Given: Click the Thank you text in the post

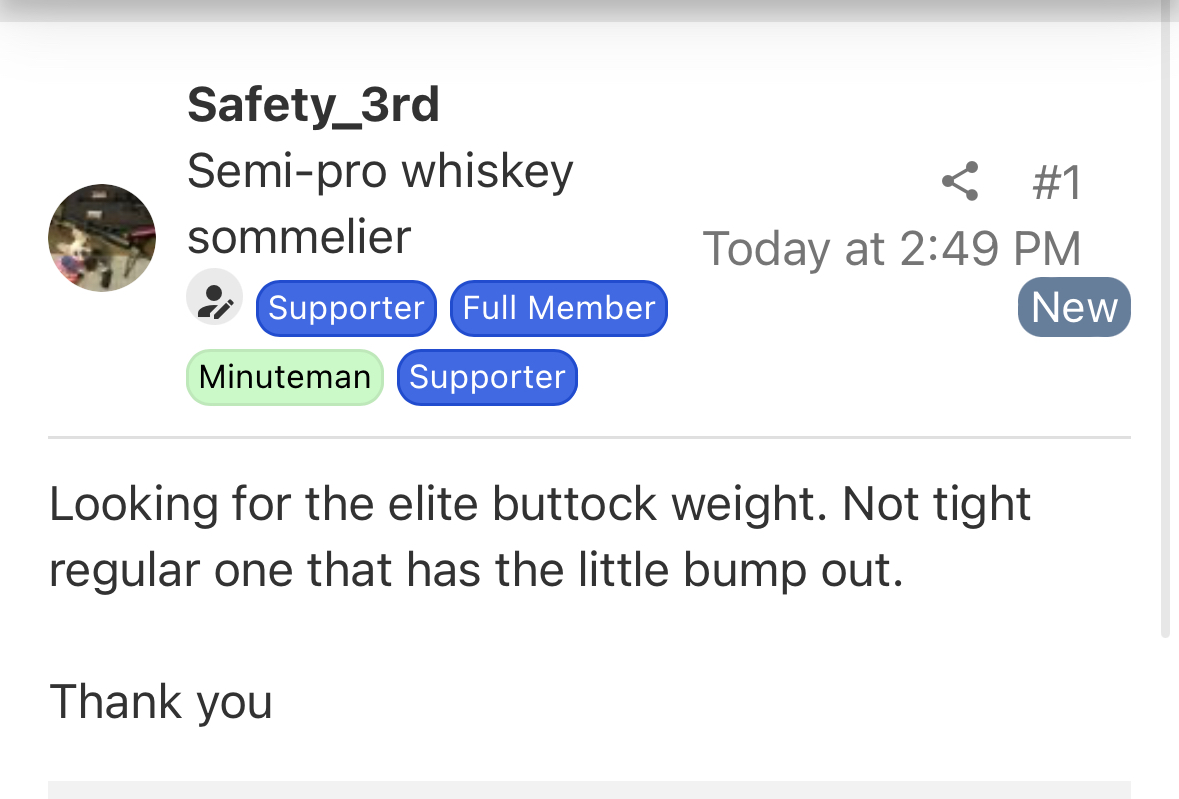Looking at the screenshot, I should click(161, 702).
